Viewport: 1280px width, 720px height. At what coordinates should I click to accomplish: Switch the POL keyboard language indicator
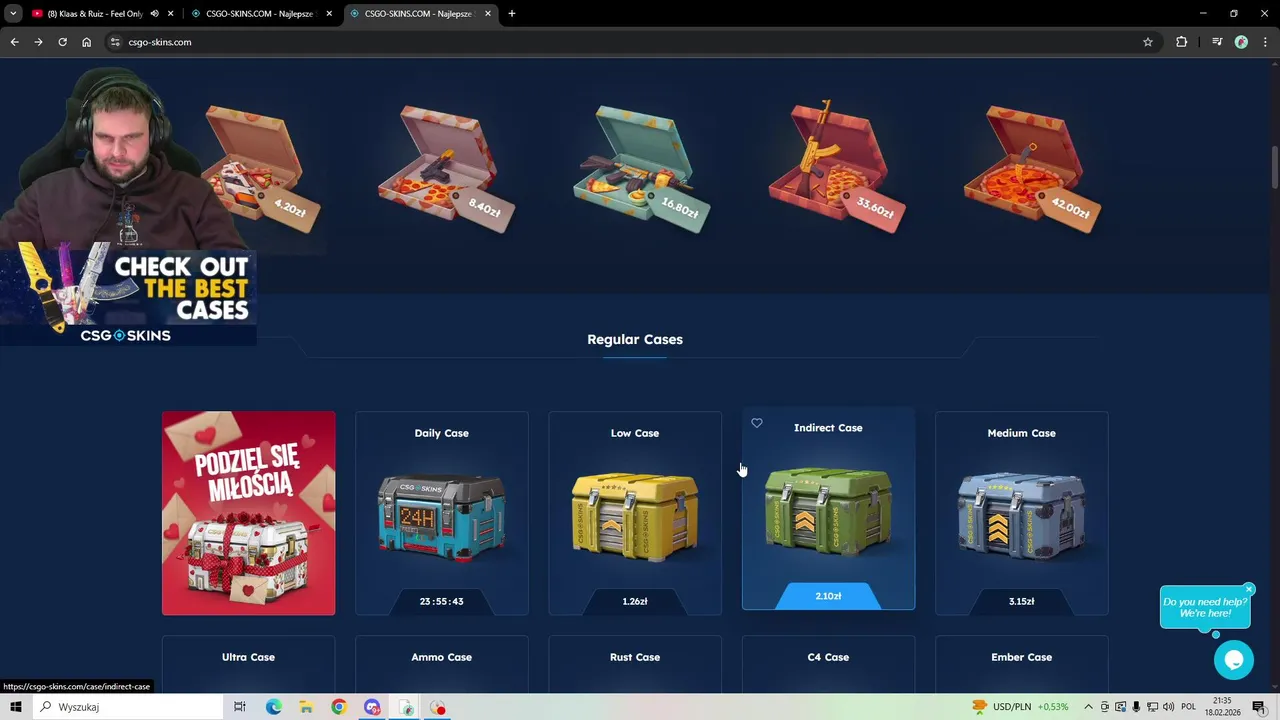tap(1188, 707)
